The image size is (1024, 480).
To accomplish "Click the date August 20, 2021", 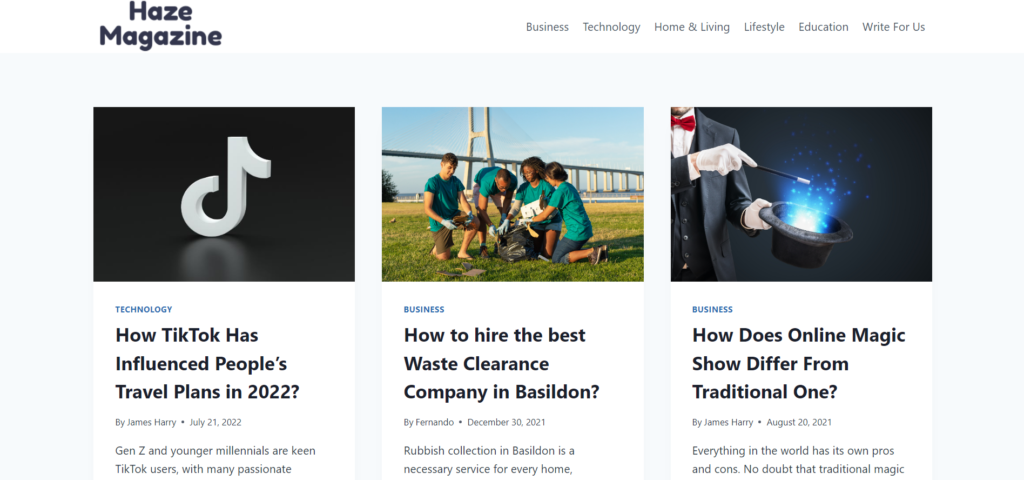I will pyautogui.click(x=799, y=423).
